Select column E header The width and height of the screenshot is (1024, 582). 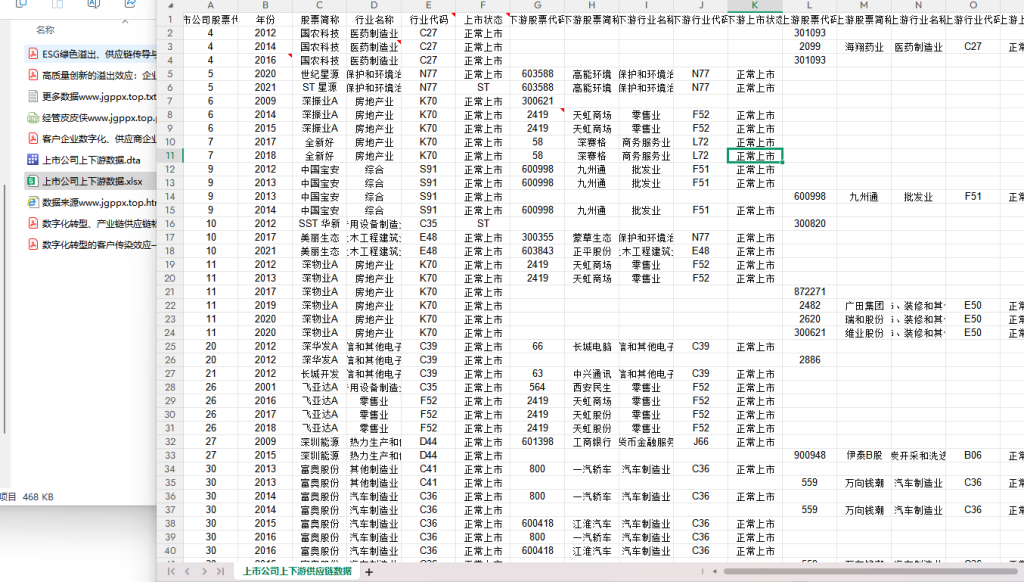pos(428,5)
